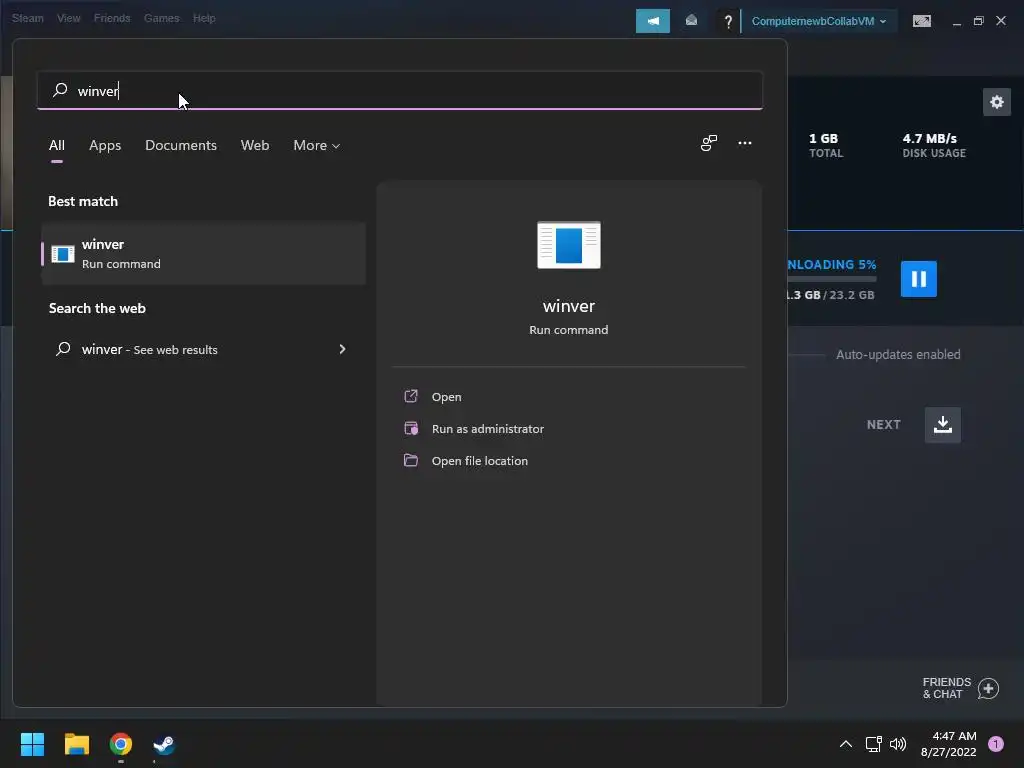The width and height of the screenshot is (1024, 768).
Task: Click the search box containing winver
Action: tap(400, 91)
